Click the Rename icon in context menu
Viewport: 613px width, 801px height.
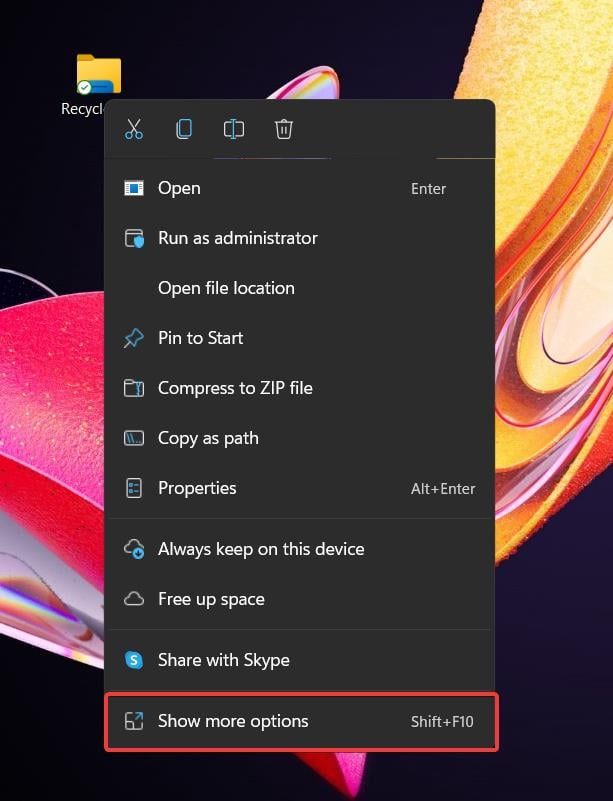click(234, 129)
